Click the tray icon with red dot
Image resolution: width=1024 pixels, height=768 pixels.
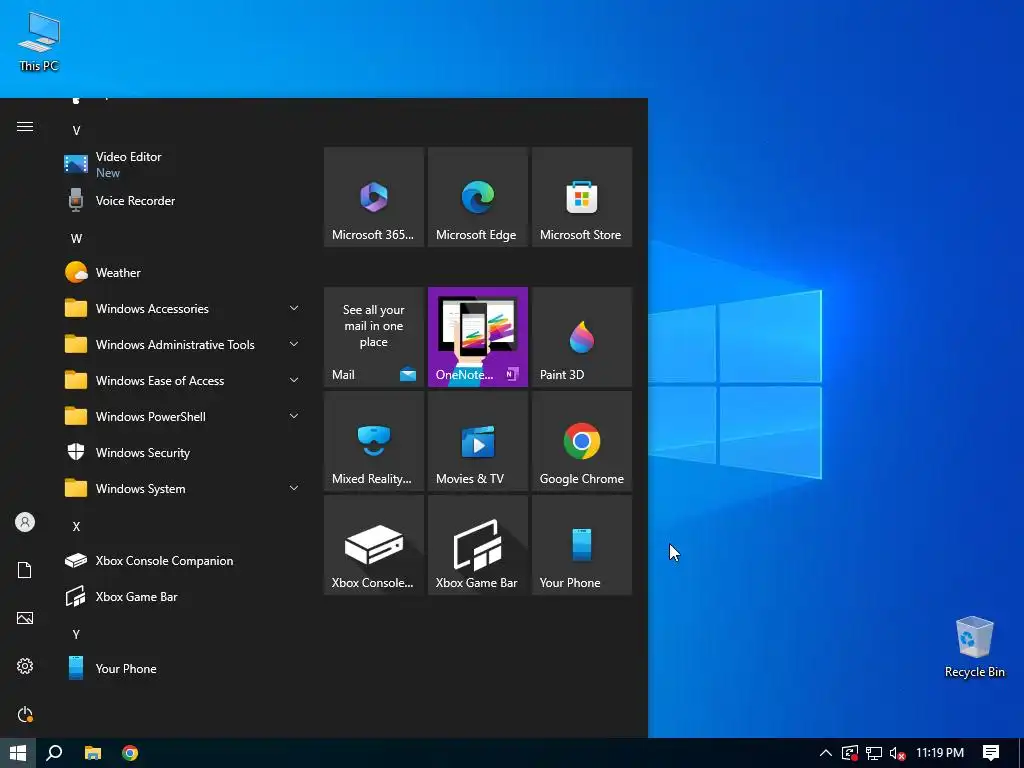850,753
